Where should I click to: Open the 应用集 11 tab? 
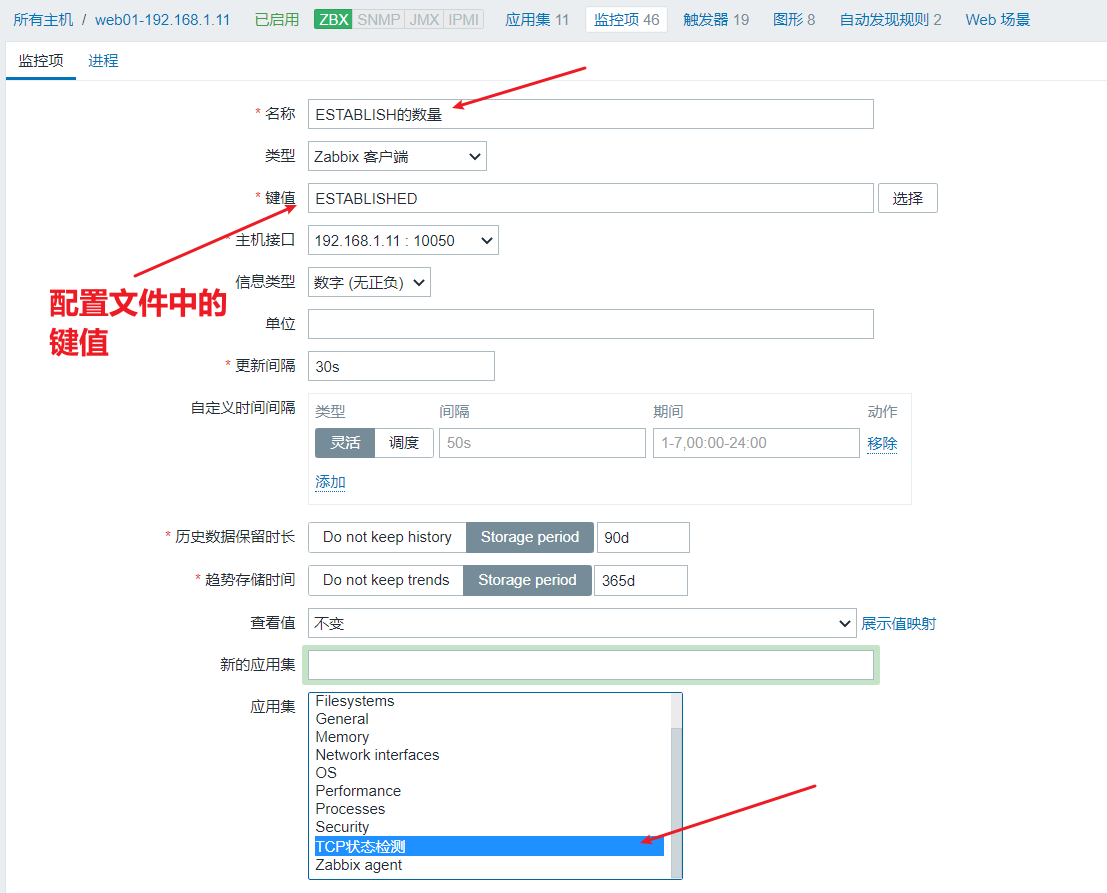(x=537, y=20)
